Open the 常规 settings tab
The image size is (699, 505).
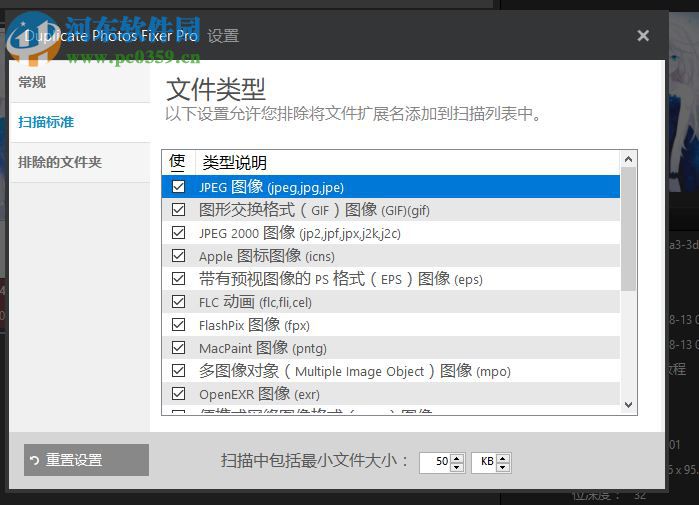tap(80, 82)
